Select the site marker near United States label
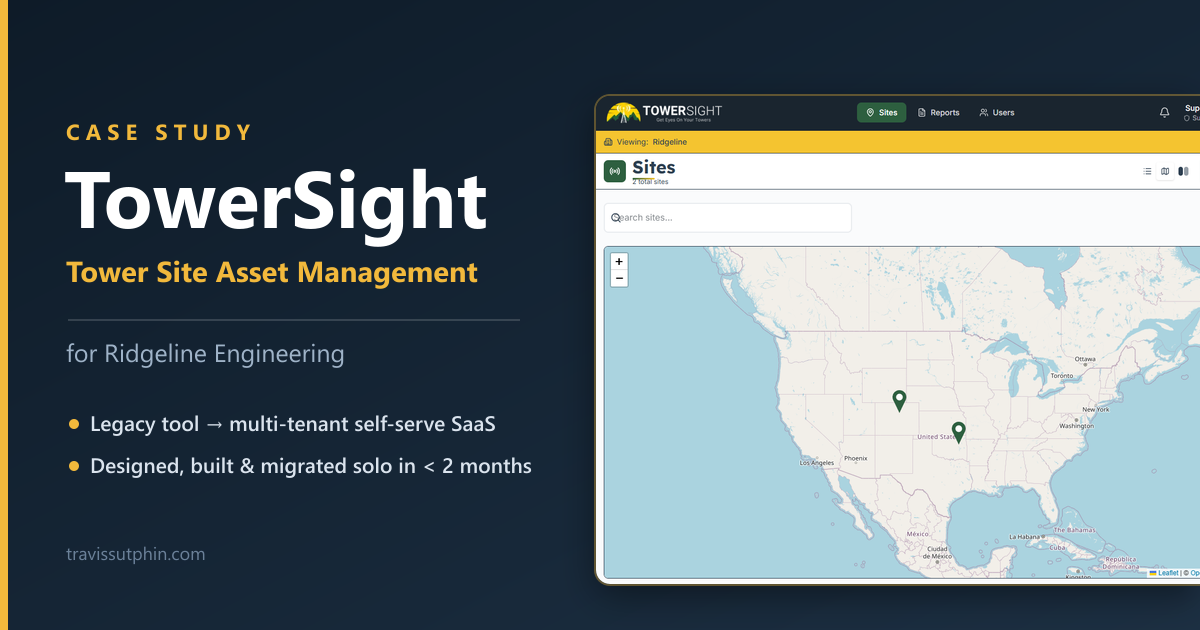This screenshot has height=630, width=1200. click(959, 432)
